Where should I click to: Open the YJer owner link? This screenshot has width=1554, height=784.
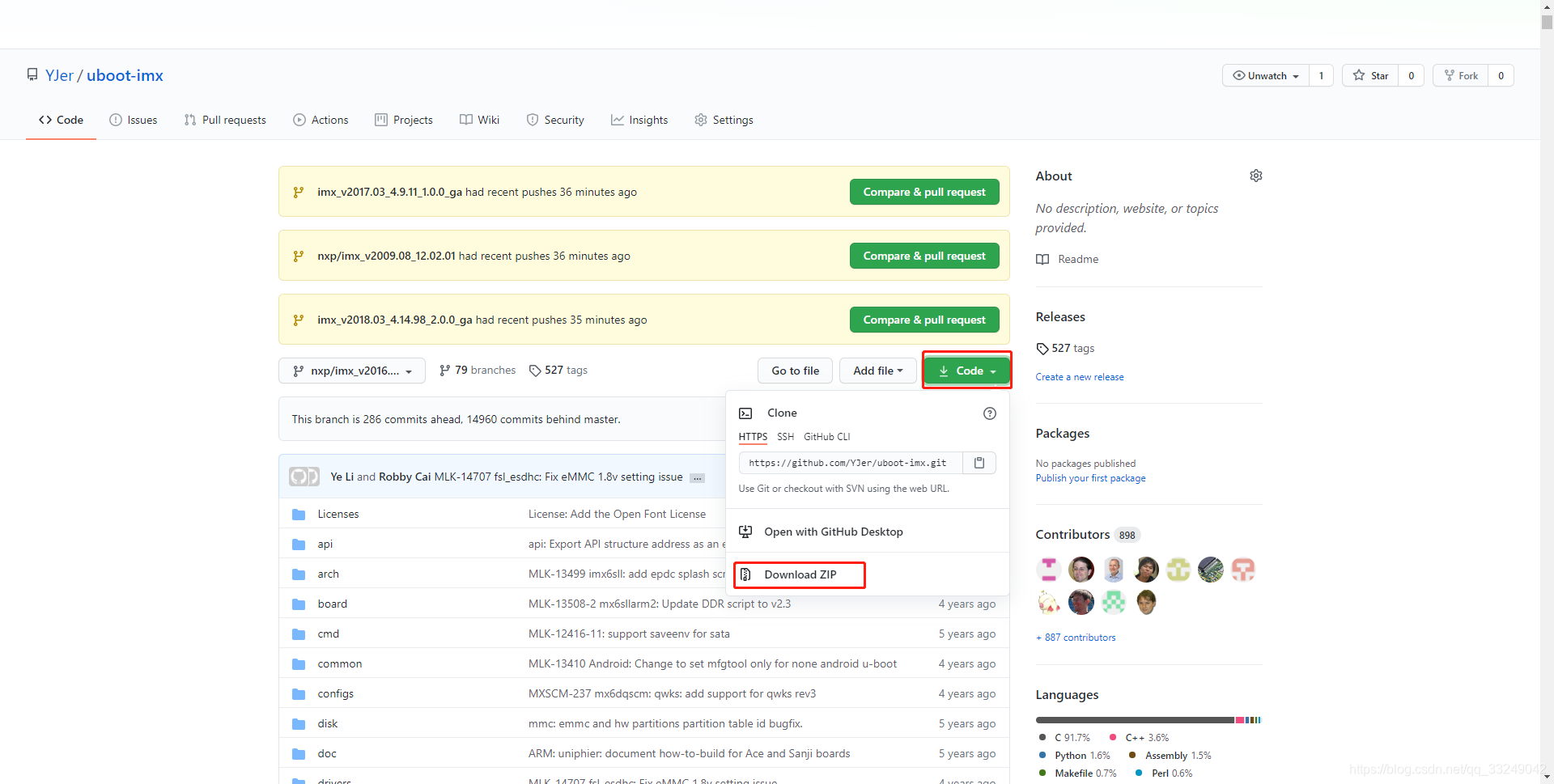point(59,75)
